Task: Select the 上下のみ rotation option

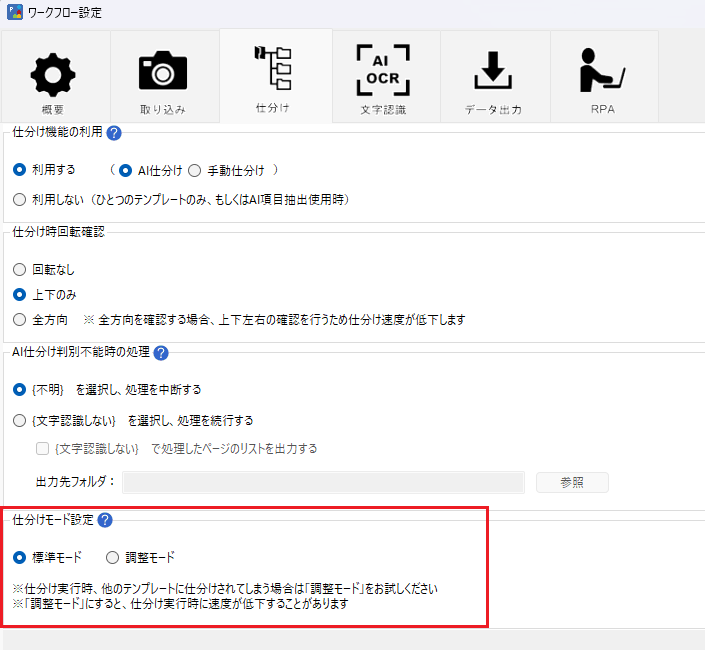Action: (19, 295)
